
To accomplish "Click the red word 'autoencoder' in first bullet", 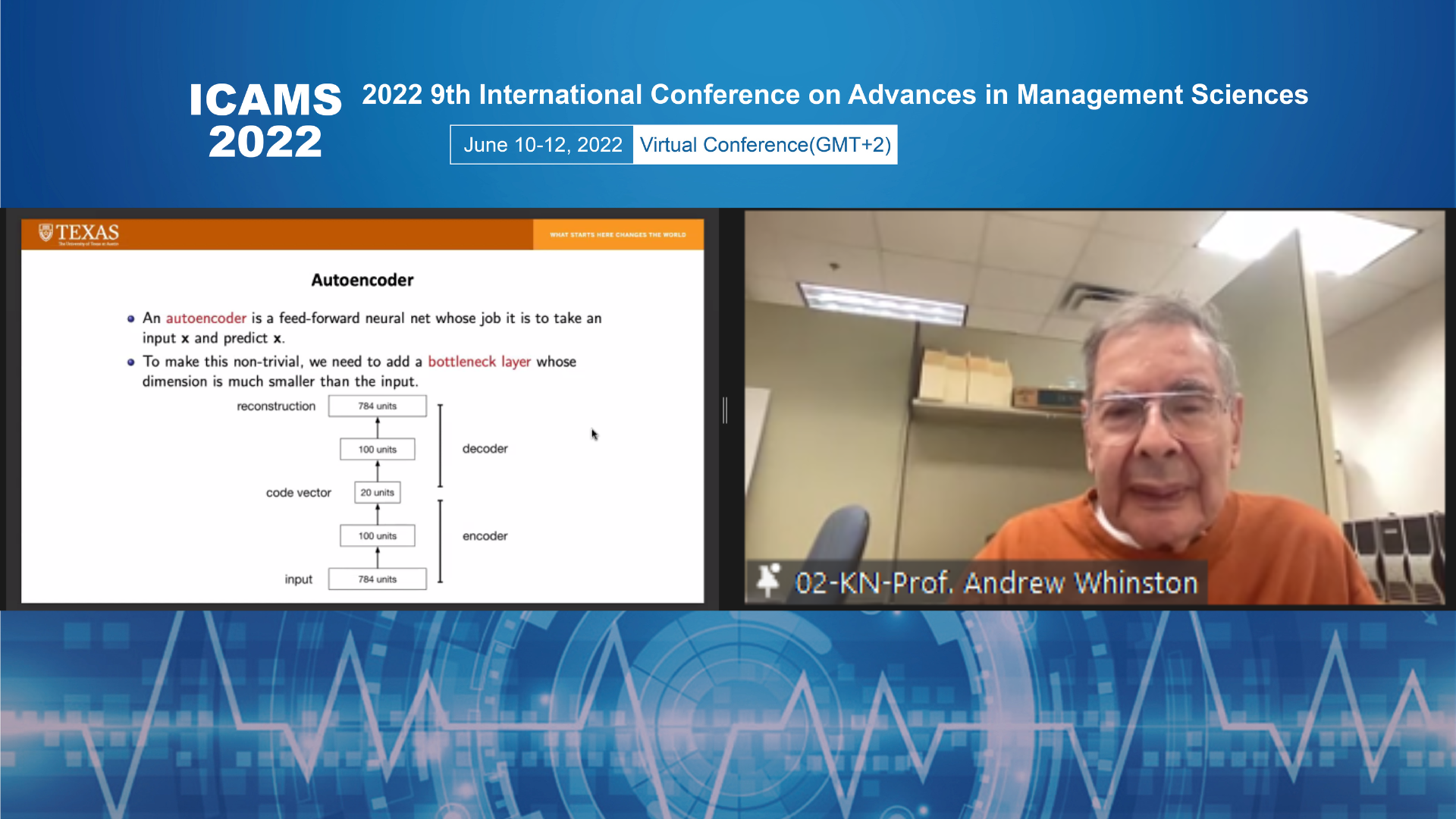I will coord(206,318).
